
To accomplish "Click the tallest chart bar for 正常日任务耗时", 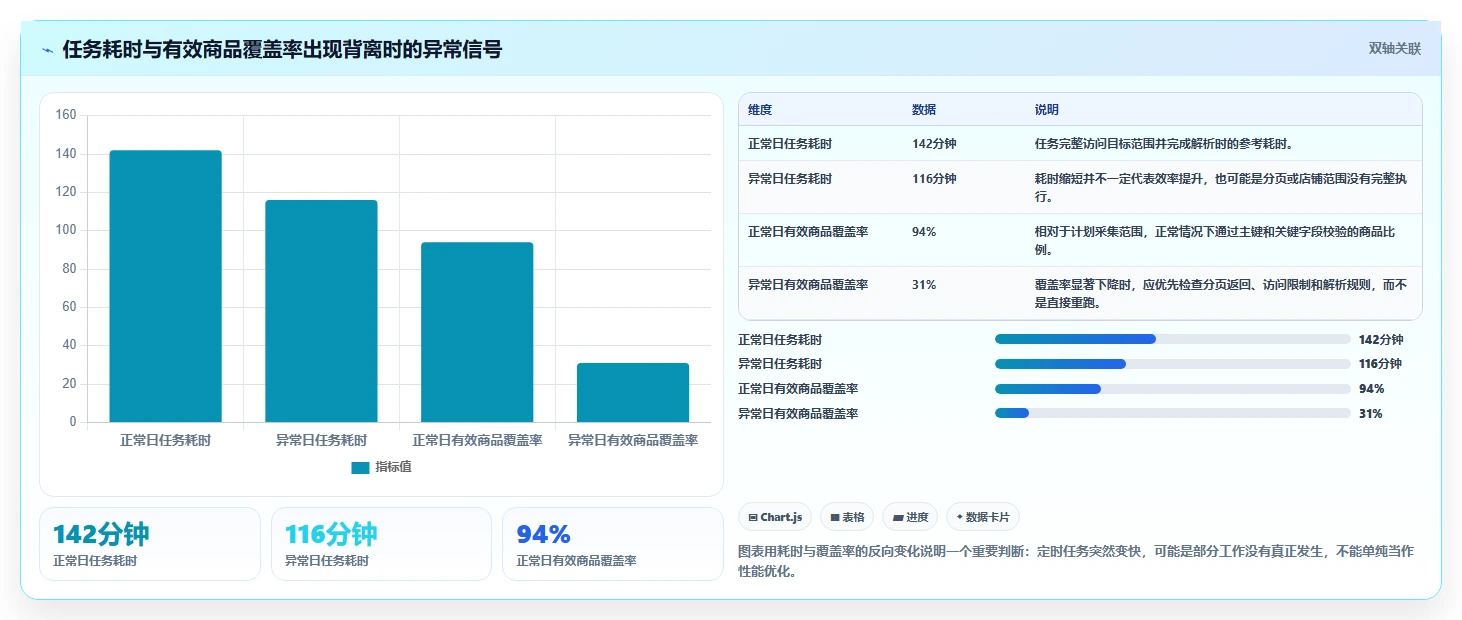I will (165, 286).
